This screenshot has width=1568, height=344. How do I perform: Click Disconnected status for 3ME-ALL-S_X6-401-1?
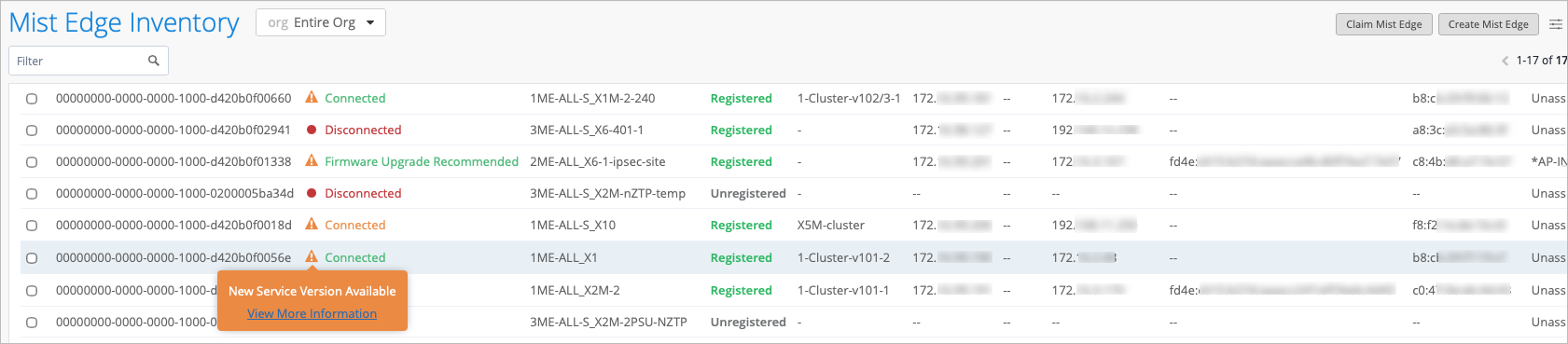click(x=363, y=130)
